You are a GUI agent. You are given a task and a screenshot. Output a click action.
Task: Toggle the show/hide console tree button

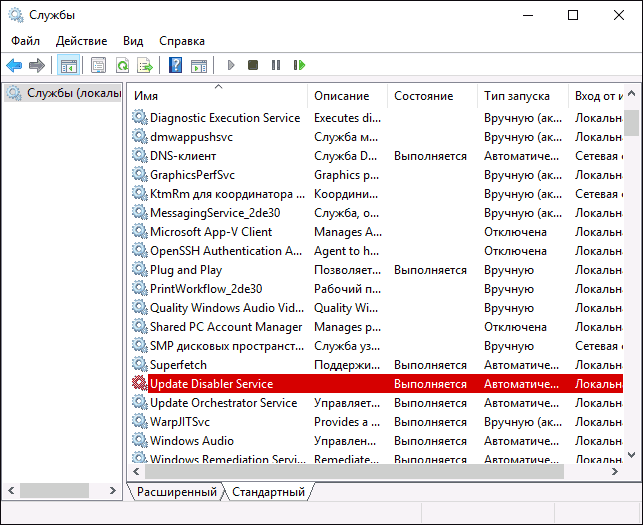tap(69, 66)
